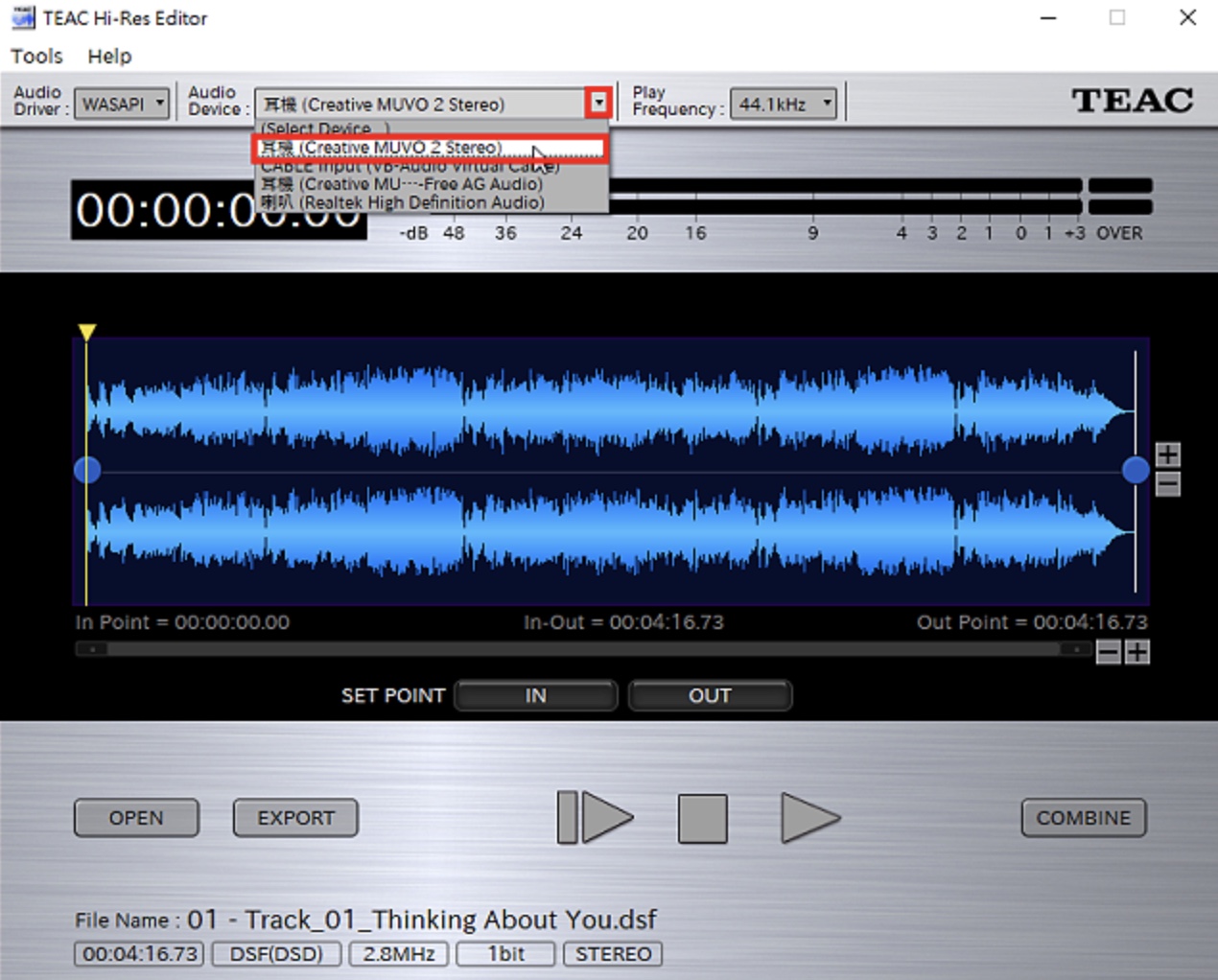This screenshot has width=1218, height=980.
Task: Zoom out waveform amplitude with vertical minus icon
Action: click(x=1167, y=484)
